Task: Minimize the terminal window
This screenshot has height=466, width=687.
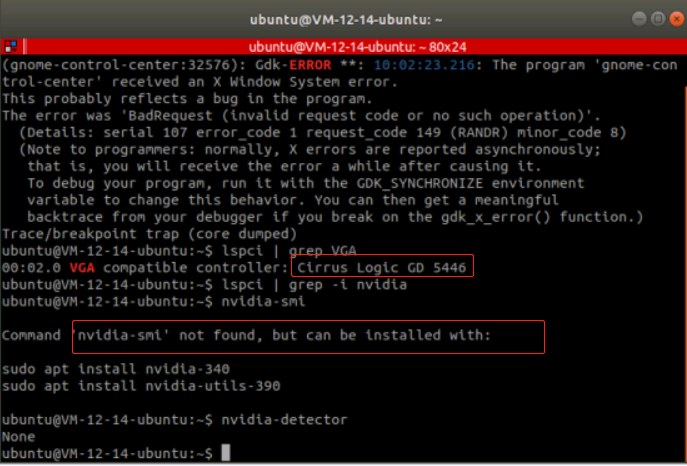Action: [x=639, y=19]
